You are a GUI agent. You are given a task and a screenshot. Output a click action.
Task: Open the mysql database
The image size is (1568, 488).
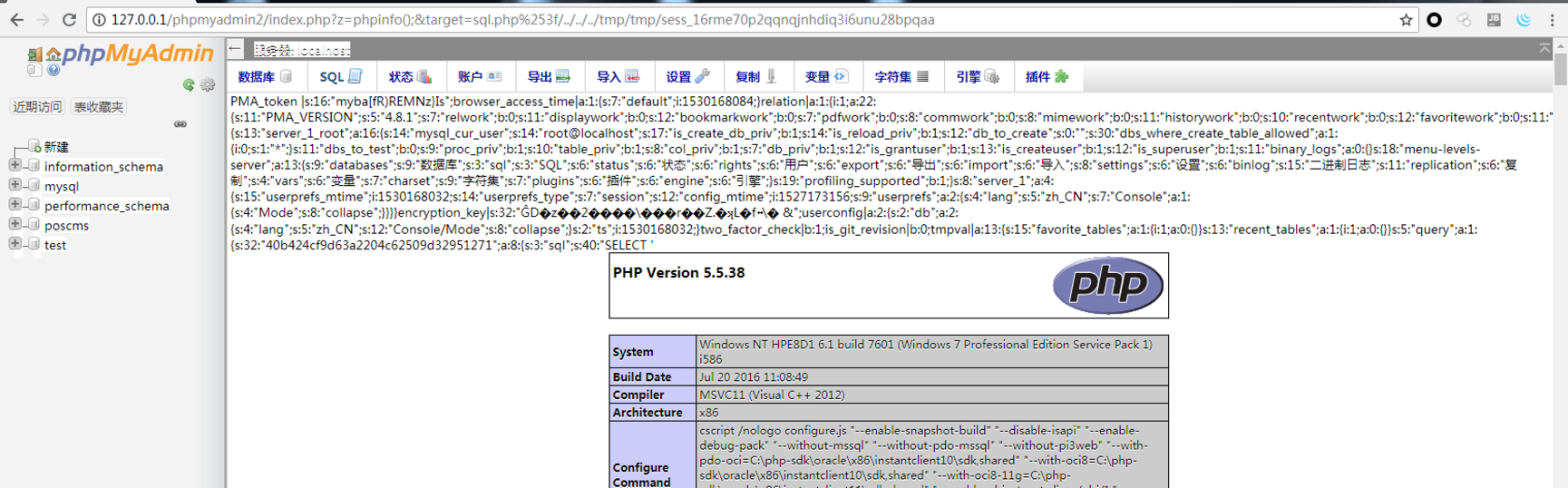click(62, 187)
